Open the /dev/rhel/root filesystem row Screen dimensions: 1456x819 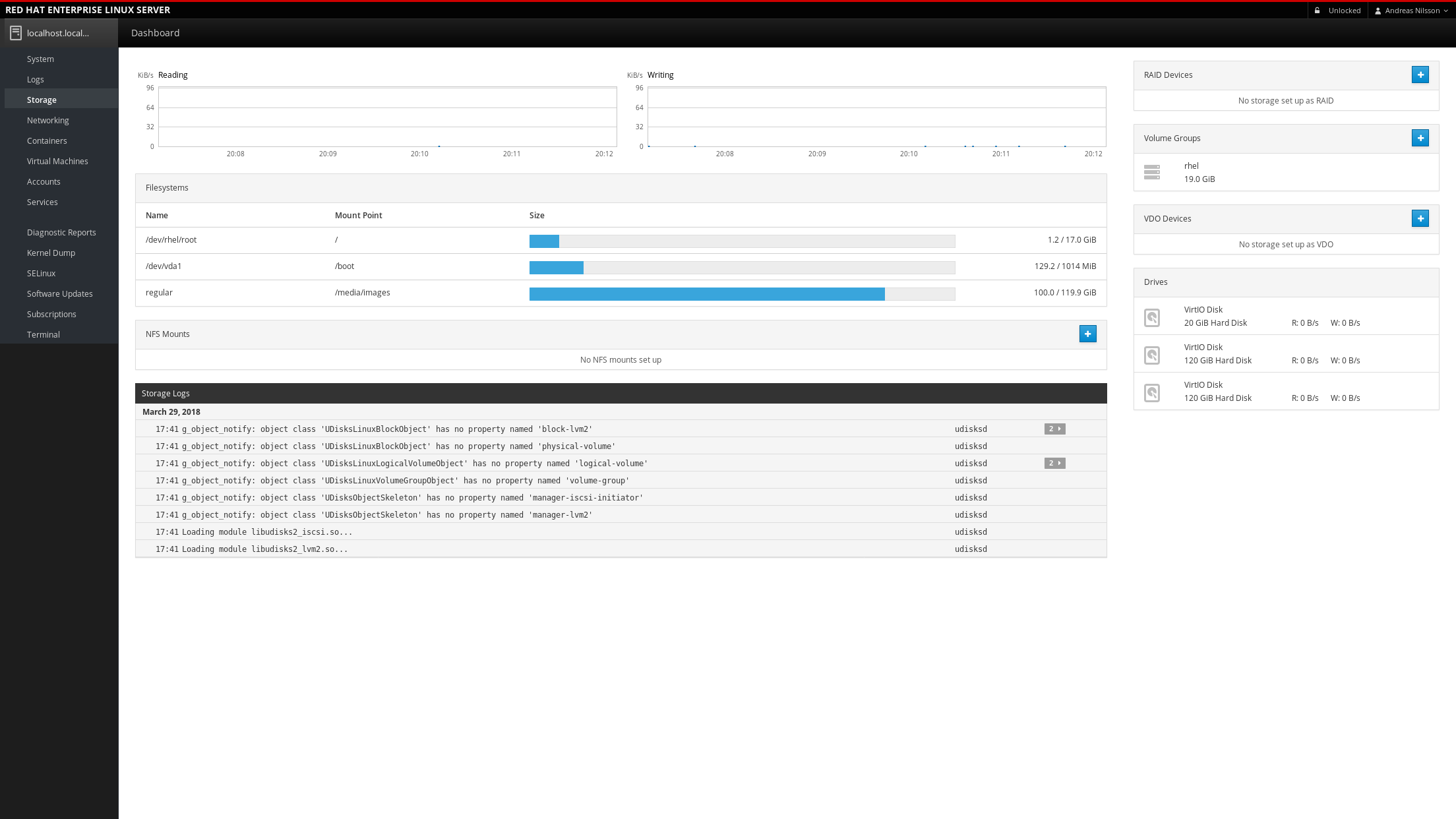click(171, 240)
